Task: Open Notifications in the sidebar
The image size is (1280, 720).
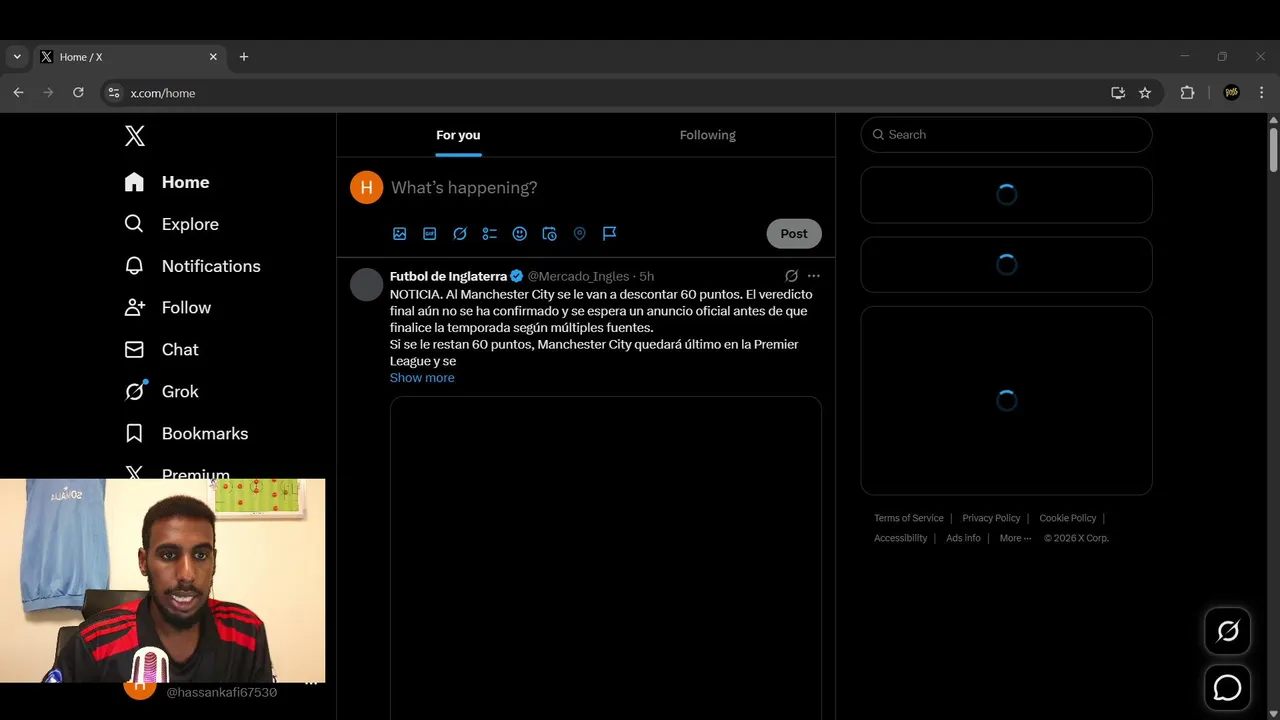Action: click(192, 266)
